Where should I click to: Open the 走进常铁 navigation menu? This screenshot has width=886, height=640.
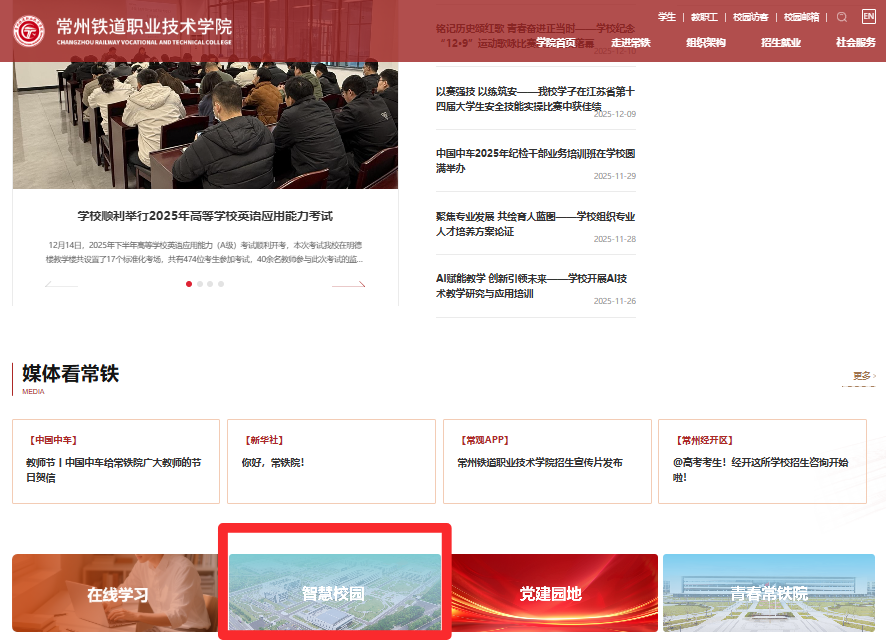[x=631, y=43]
